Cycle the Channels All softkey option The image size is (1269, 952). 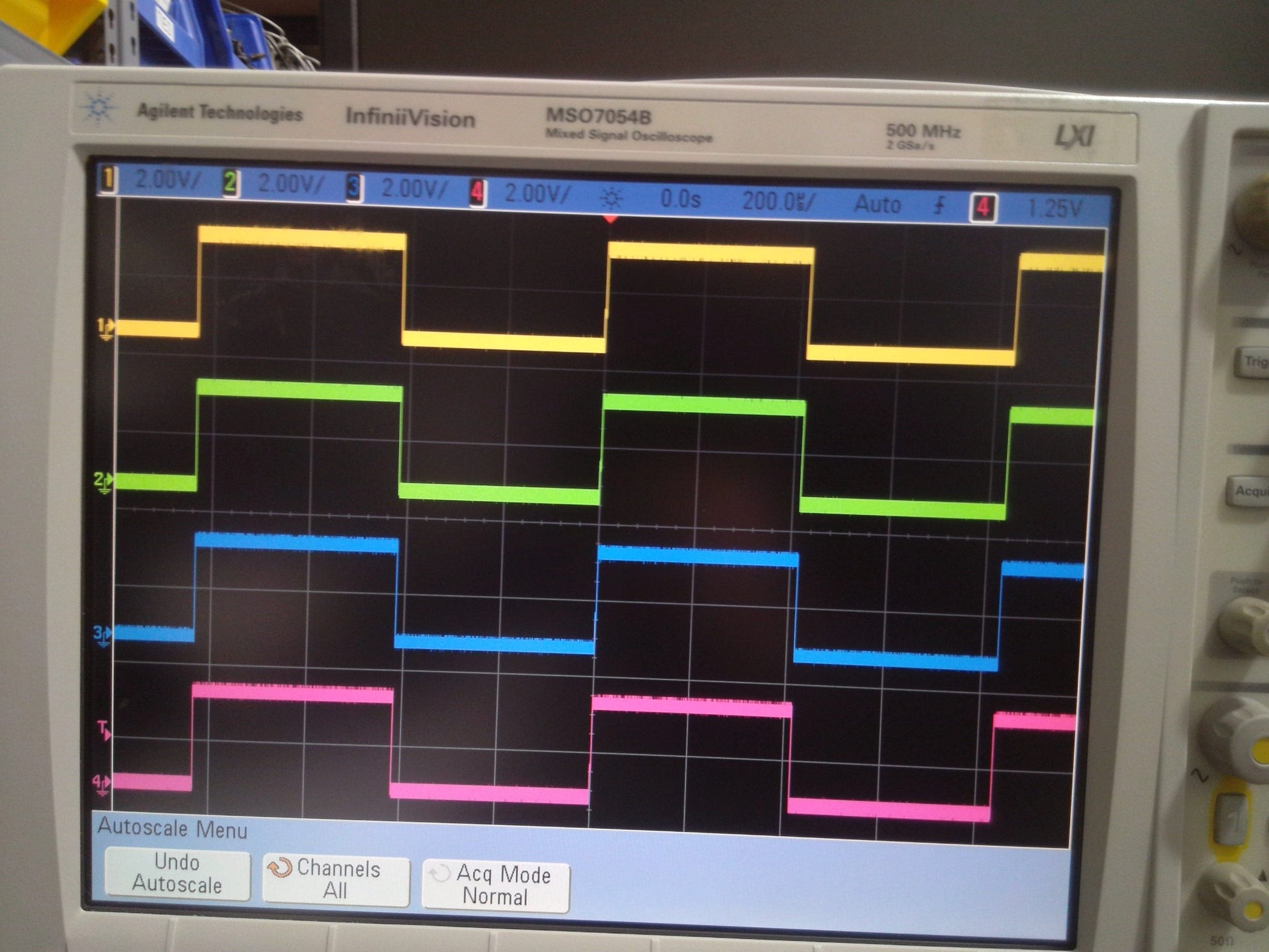(335, 880)
